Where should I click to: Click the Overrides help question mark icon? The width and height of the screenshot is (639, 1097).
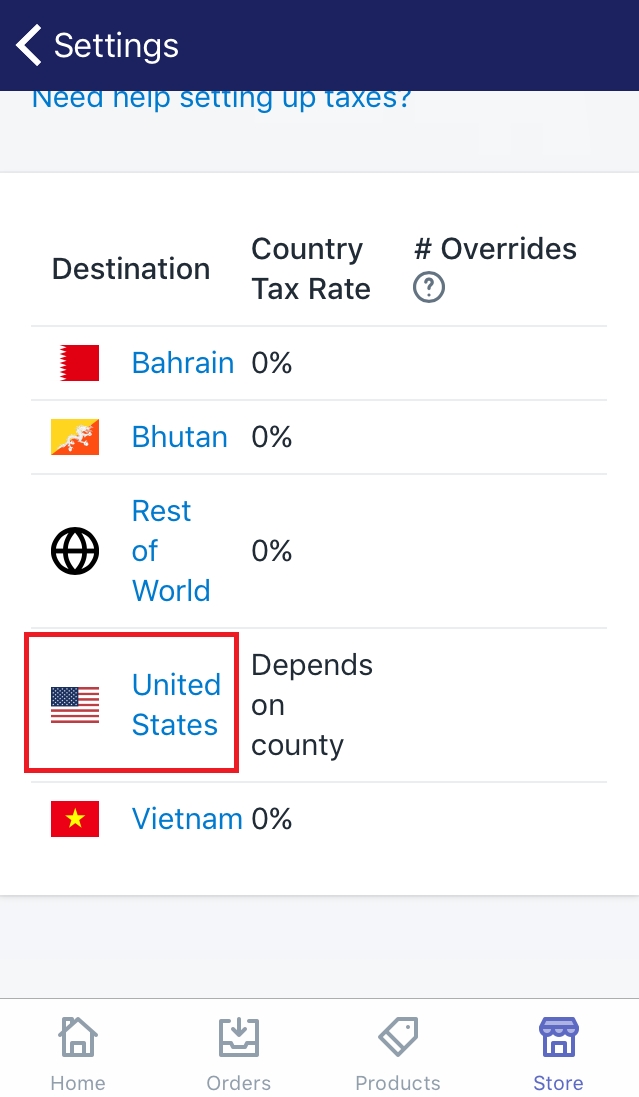429,288
